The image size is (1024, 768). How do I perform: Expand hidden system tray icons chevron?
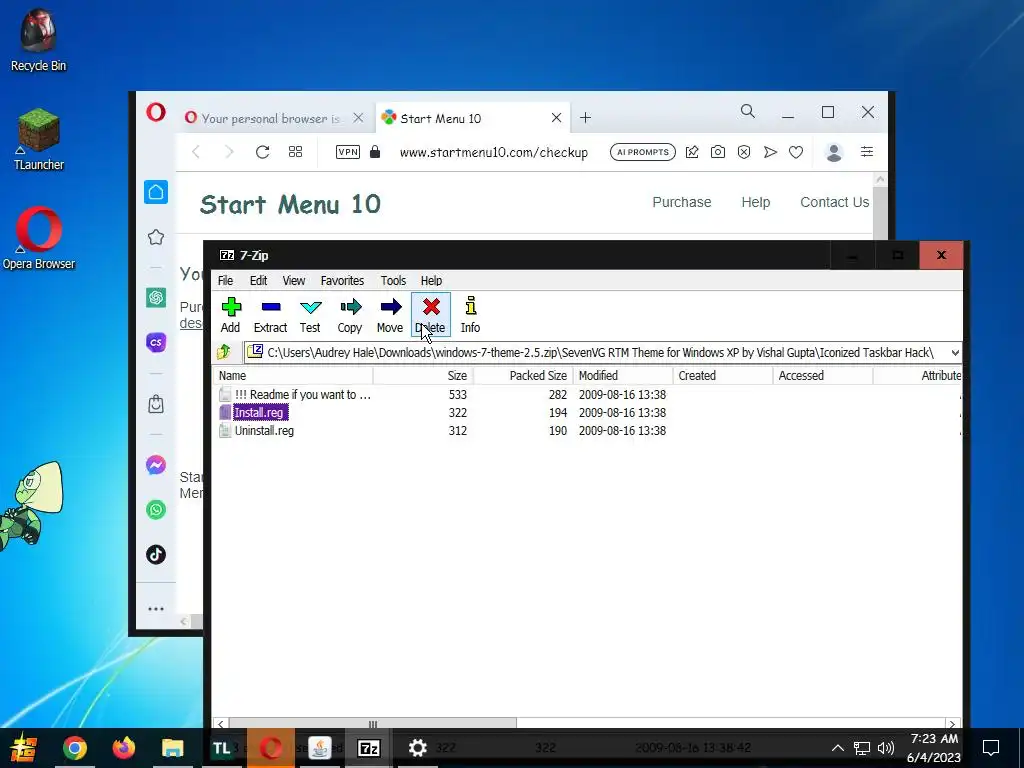tap(838, 748)
